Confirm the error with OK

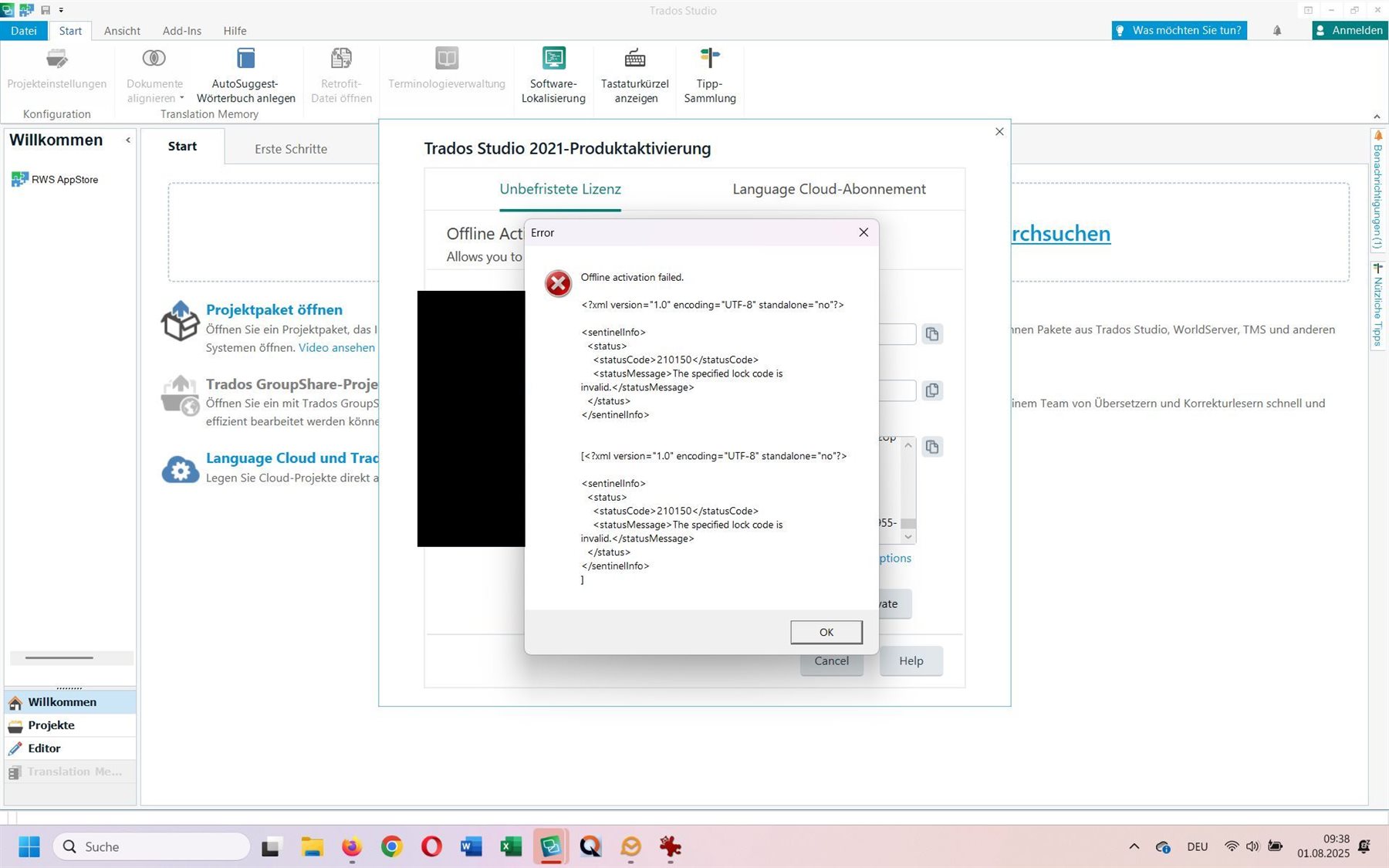(826, 631)
